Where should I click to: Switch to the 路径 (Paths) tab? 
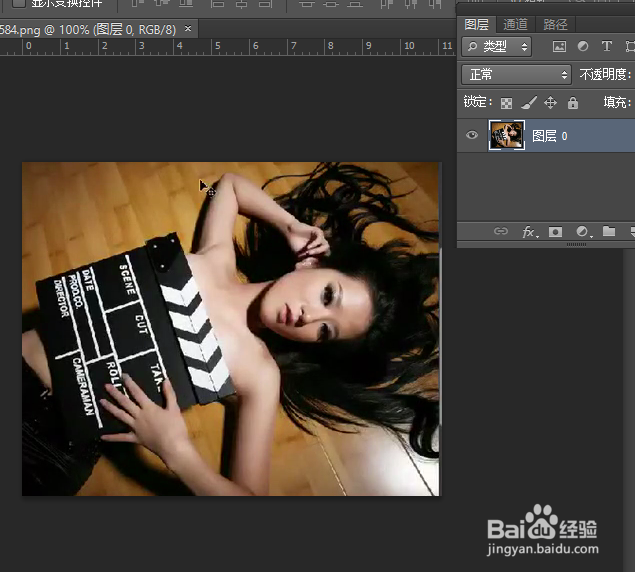point(555,24)
